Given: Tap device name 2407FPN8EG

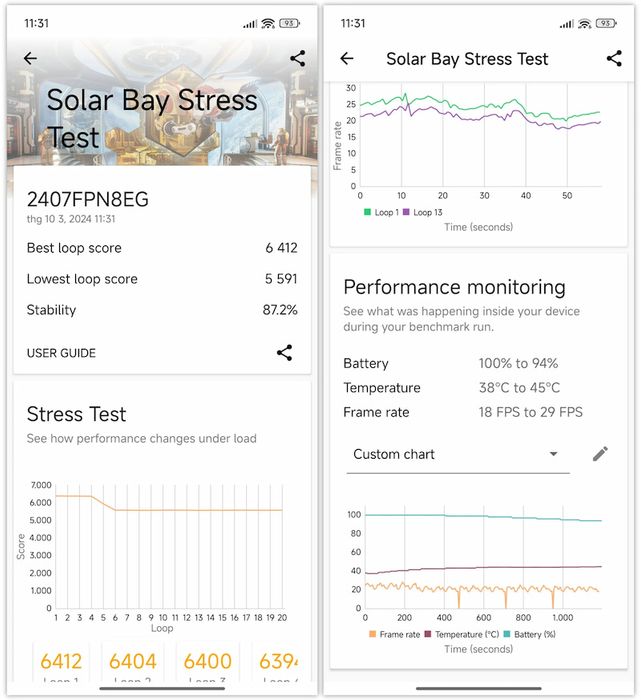Looking at the screenshot, I should click(87, 199).
